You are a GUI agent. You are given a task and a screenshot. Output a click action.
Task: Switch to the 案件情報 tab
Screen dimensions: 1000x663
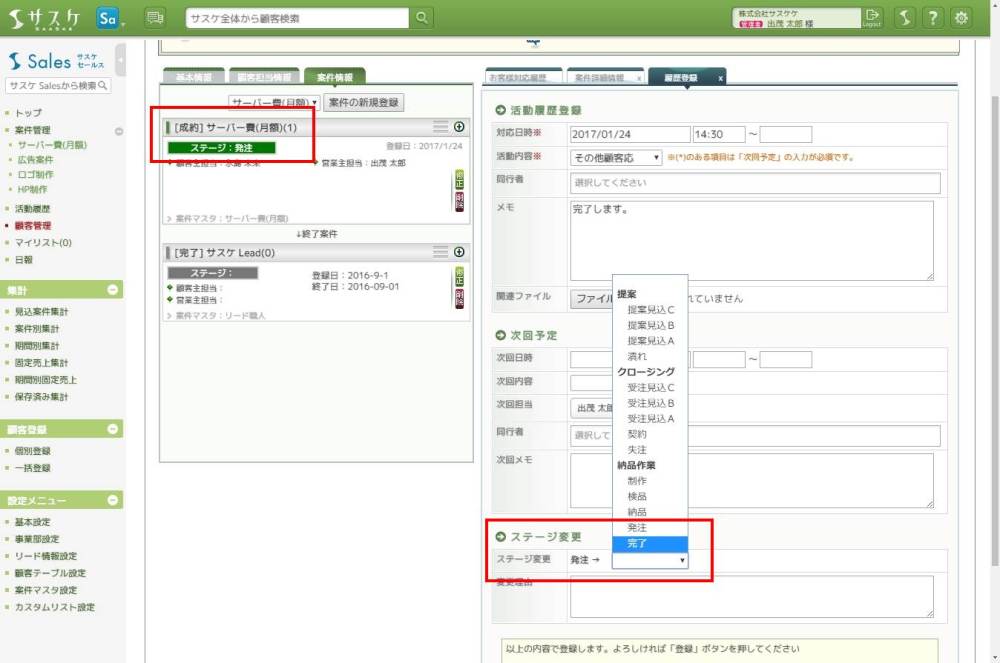tap(334, 77)
